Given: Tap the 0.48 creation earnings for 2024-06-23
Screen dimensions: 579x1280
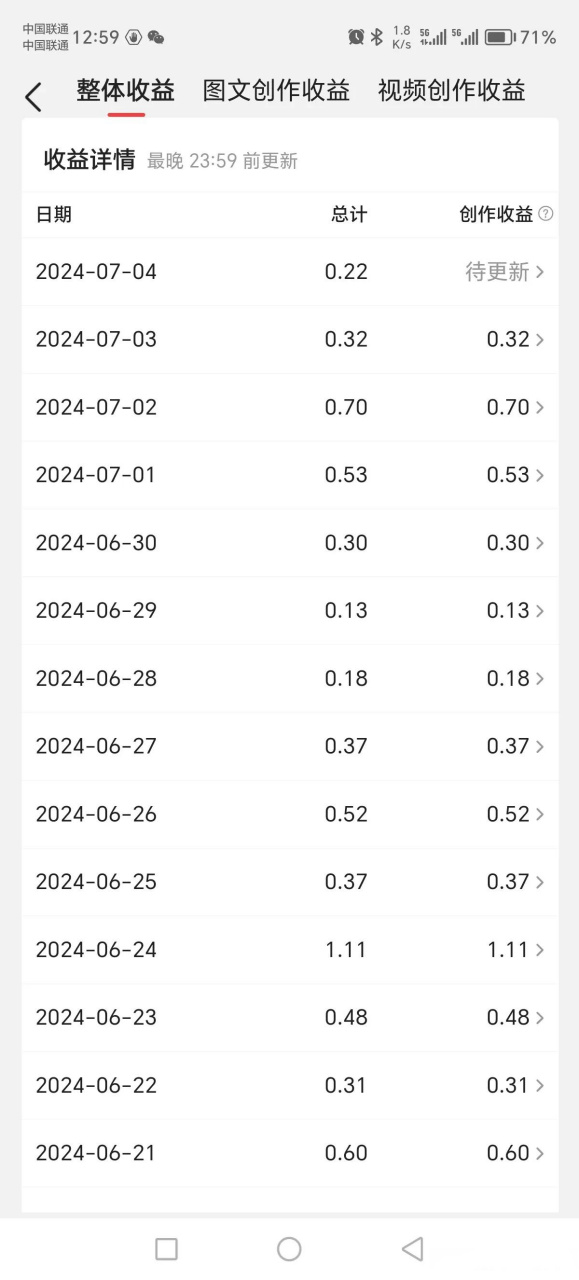Looking at the screenshot, I should 508,1017.
